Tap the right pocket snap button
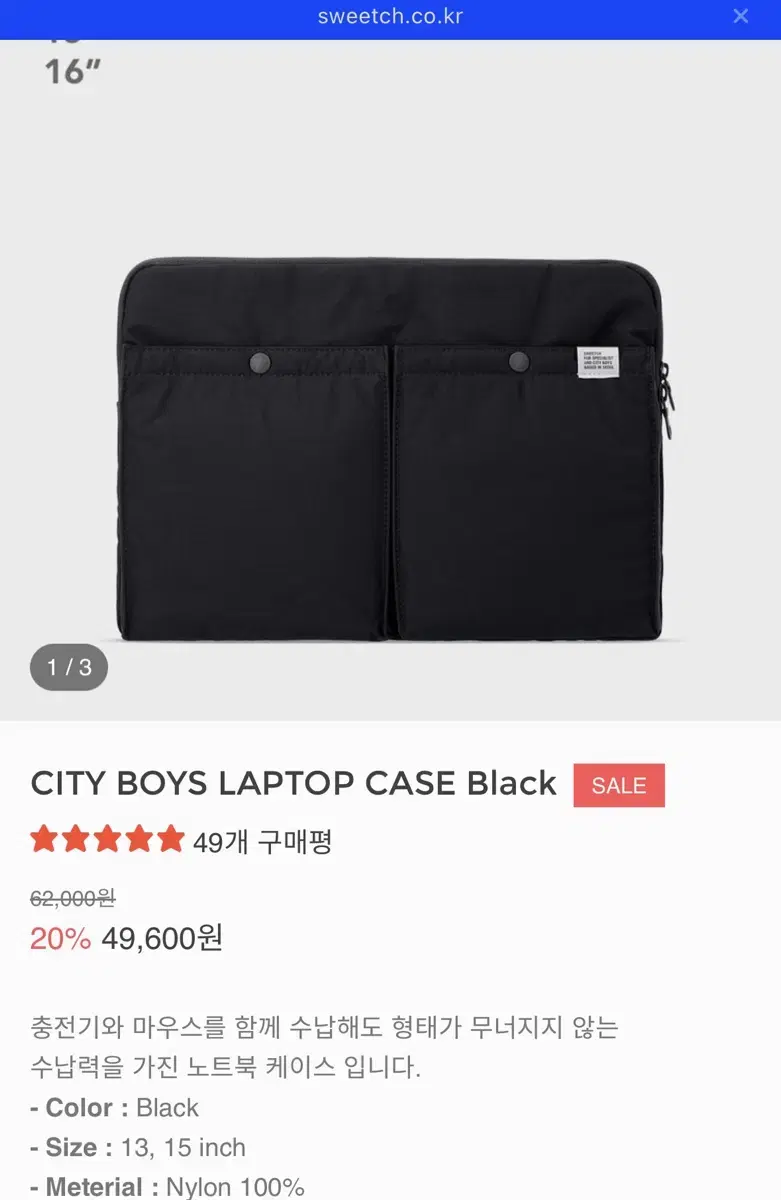The image size is (781, 1200). click(518, 361)
